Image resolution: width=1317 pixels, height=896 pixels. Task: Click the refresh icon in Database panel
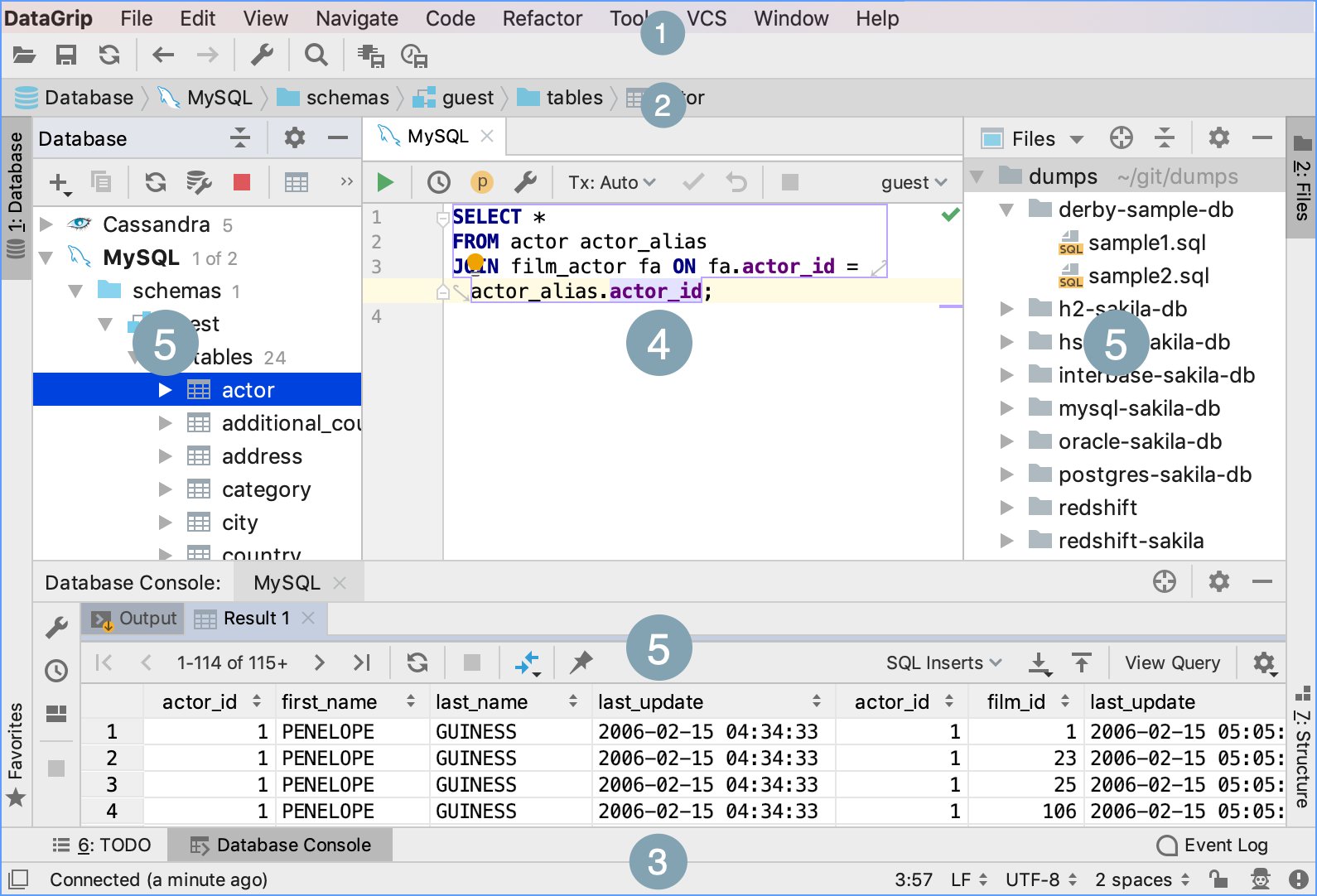(156, 182)
